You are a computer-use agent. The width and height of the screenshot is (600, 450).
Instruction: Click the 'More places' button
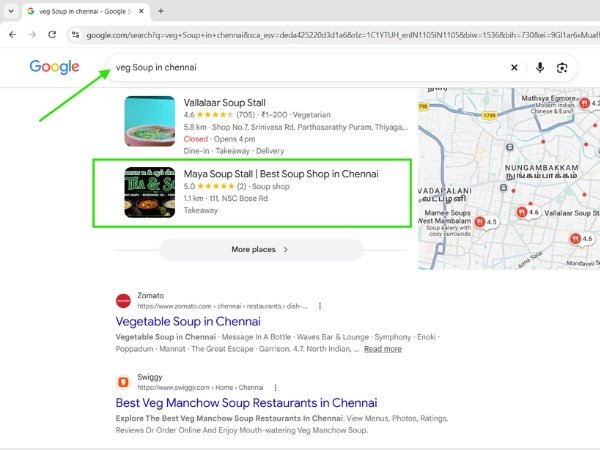coord(261,249)
